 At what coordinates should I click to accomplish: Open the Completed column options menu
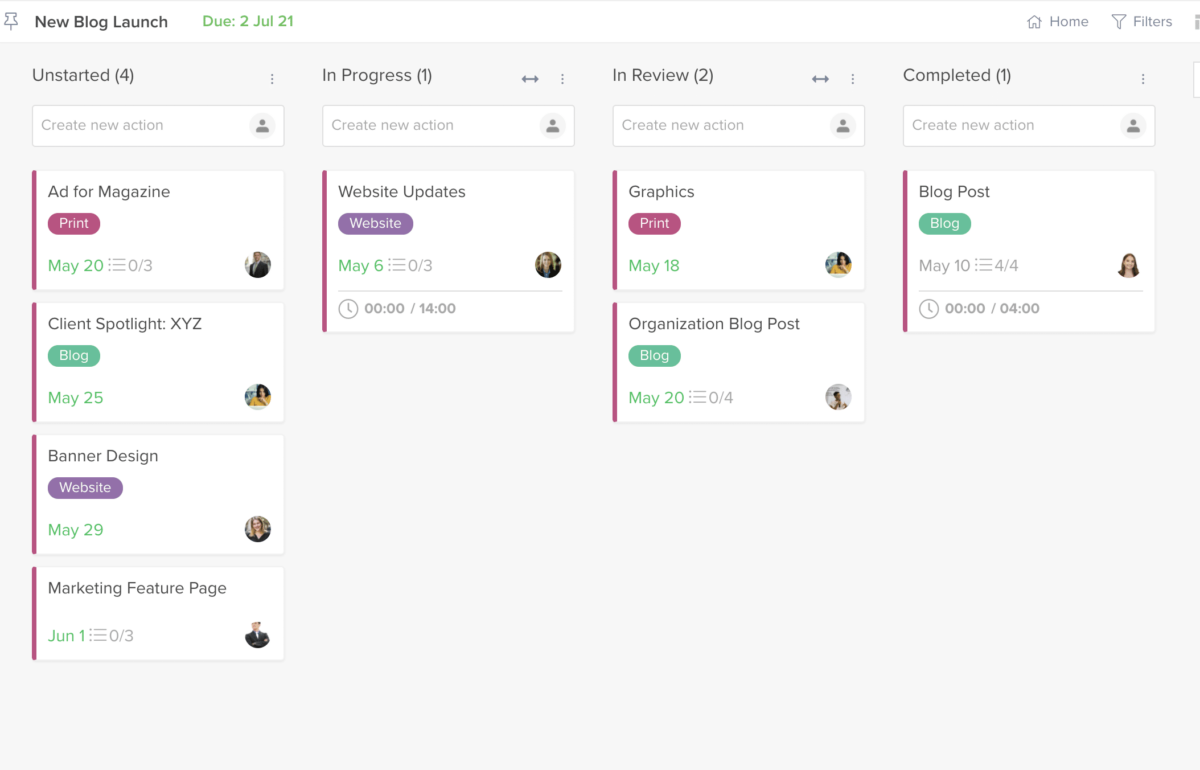pos(1141,77)
